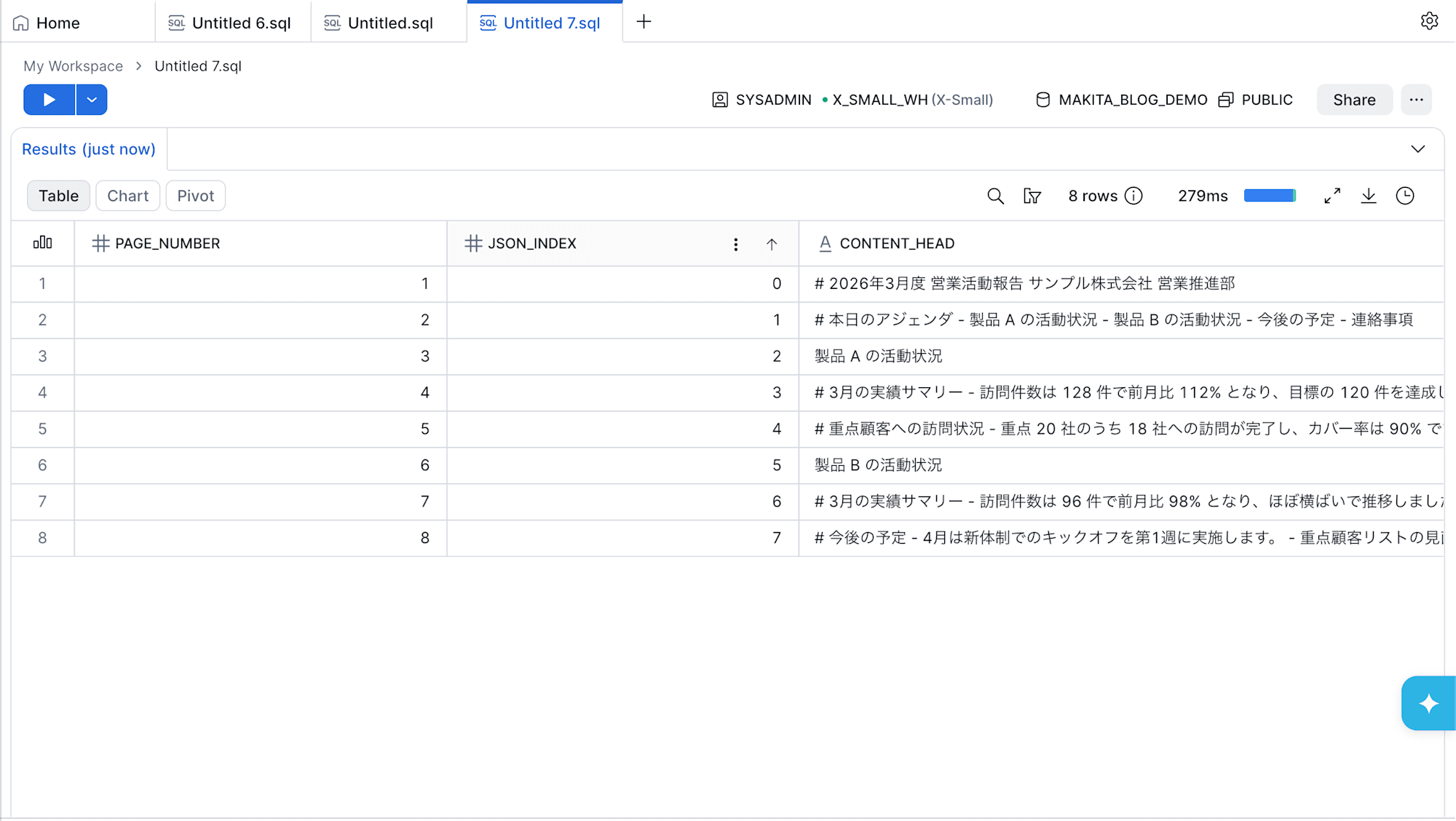Open the settings gear icon
This screenshot has width=1456, height=821.
coord(1429,21)
